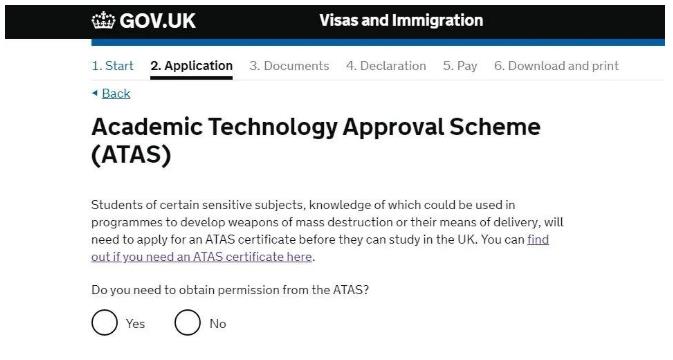Click the Back arrow icon
Viewport: 673px width, 360px height.
pyautogui.click(x=95, y=93)
